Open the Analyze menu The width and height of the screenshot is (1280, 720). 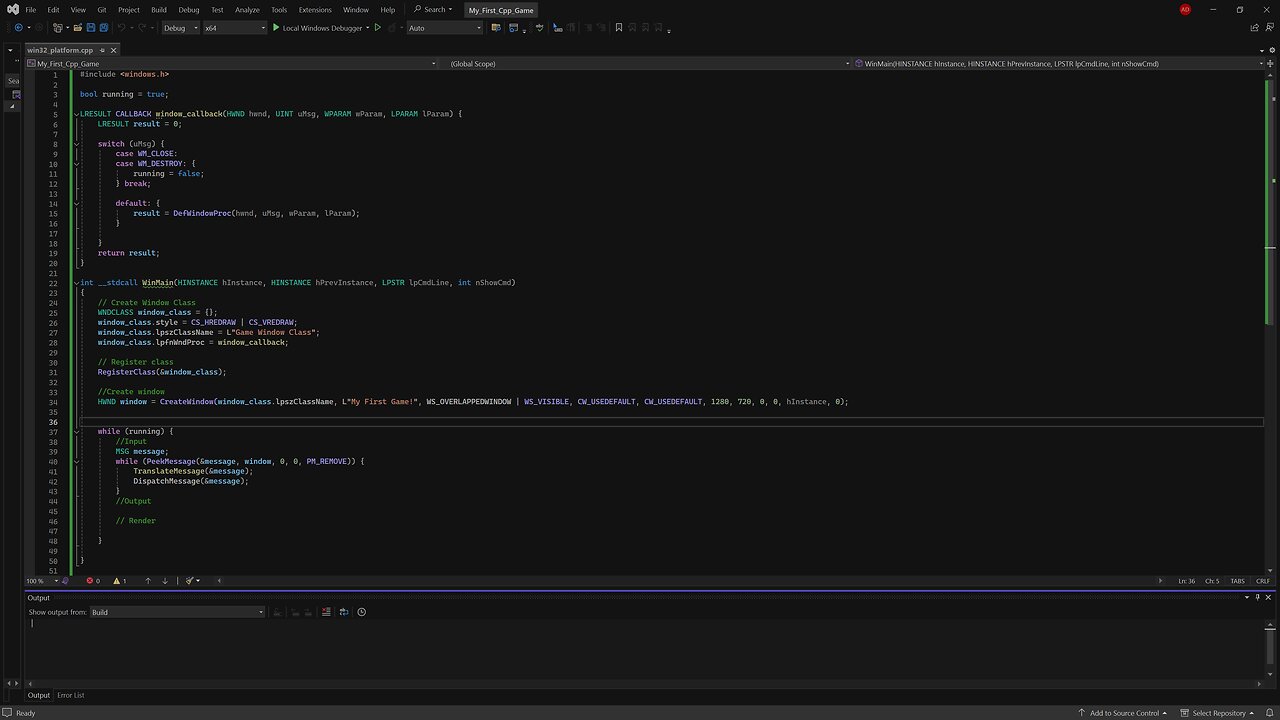pos(247,9)
